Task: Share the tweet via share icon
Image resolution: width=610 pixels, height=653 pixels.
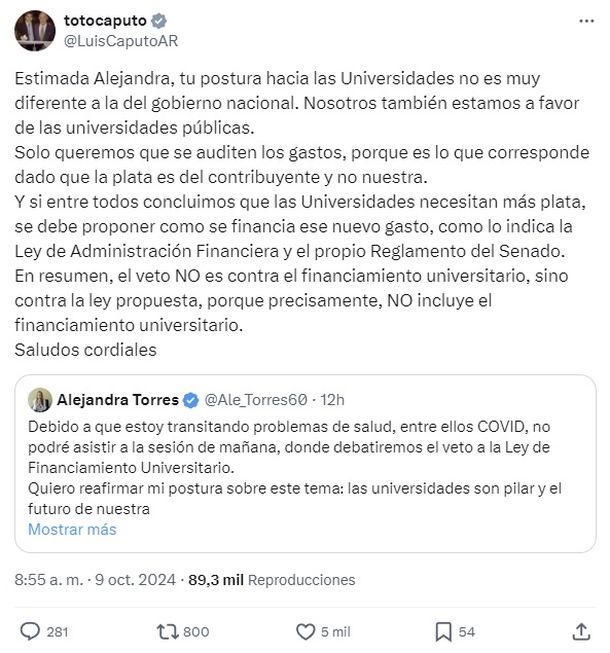Action: 580,631
